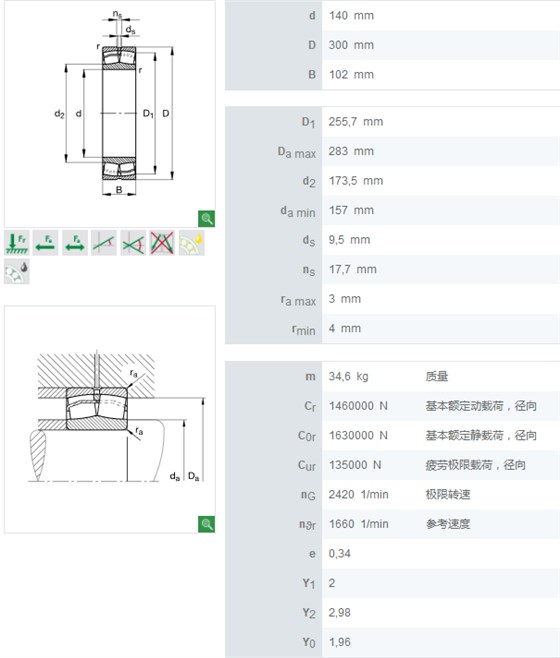Image resolution: width=560 pixels, height=658 pixels.
Task: Click the single-direction axial load Fa icon
Action: pos(45,243)
